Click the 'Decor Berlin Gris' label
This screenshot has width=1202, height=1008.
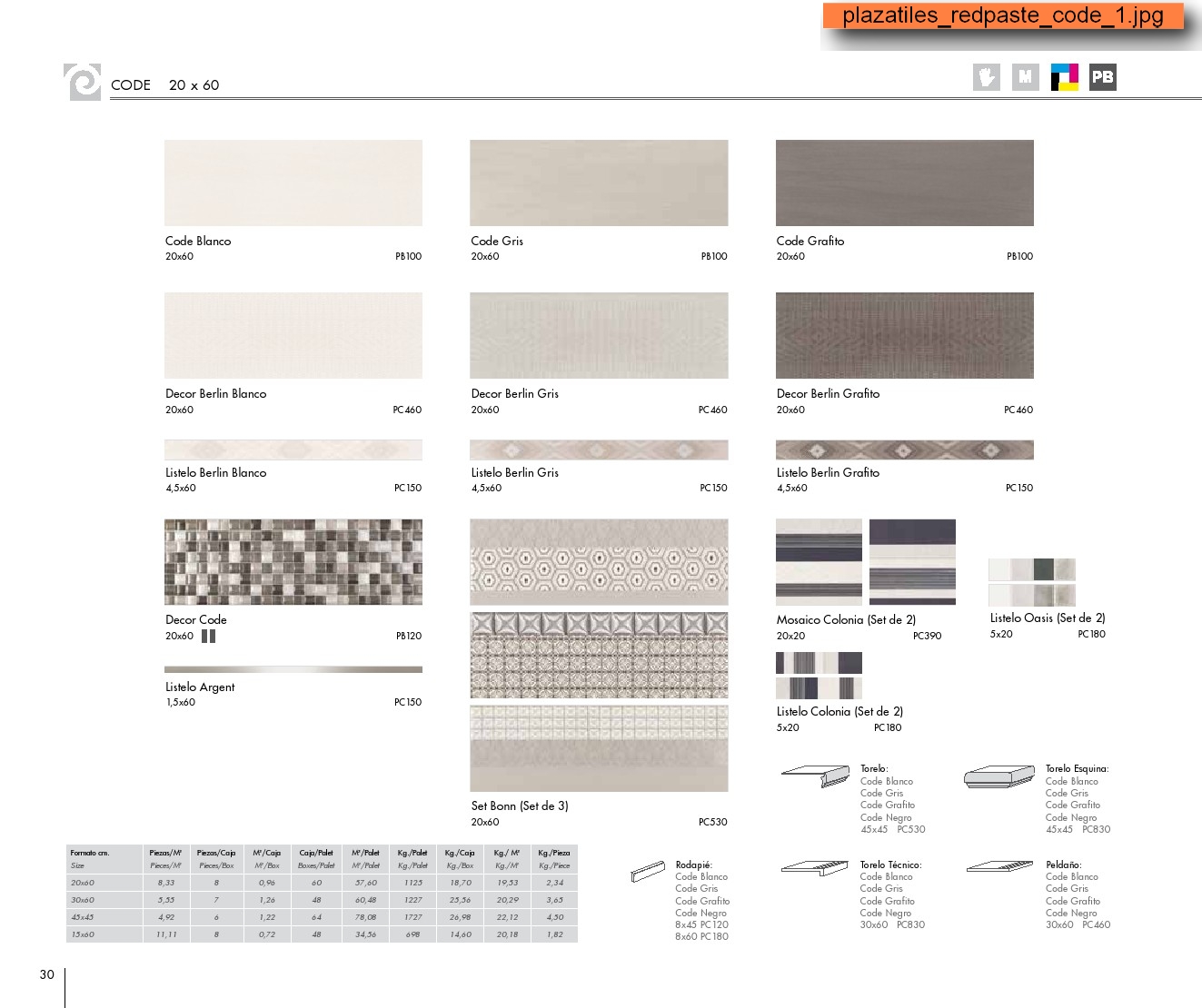coord(515,393)
